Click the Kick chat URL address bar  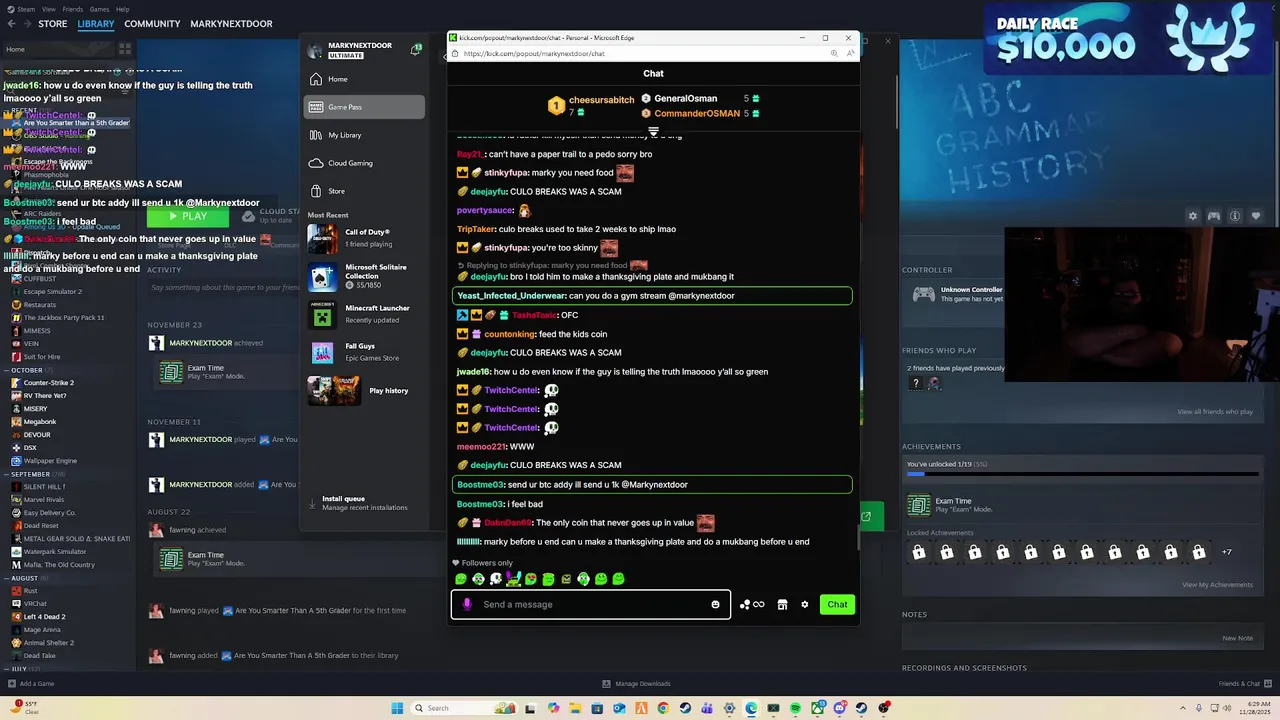point(640,53)
